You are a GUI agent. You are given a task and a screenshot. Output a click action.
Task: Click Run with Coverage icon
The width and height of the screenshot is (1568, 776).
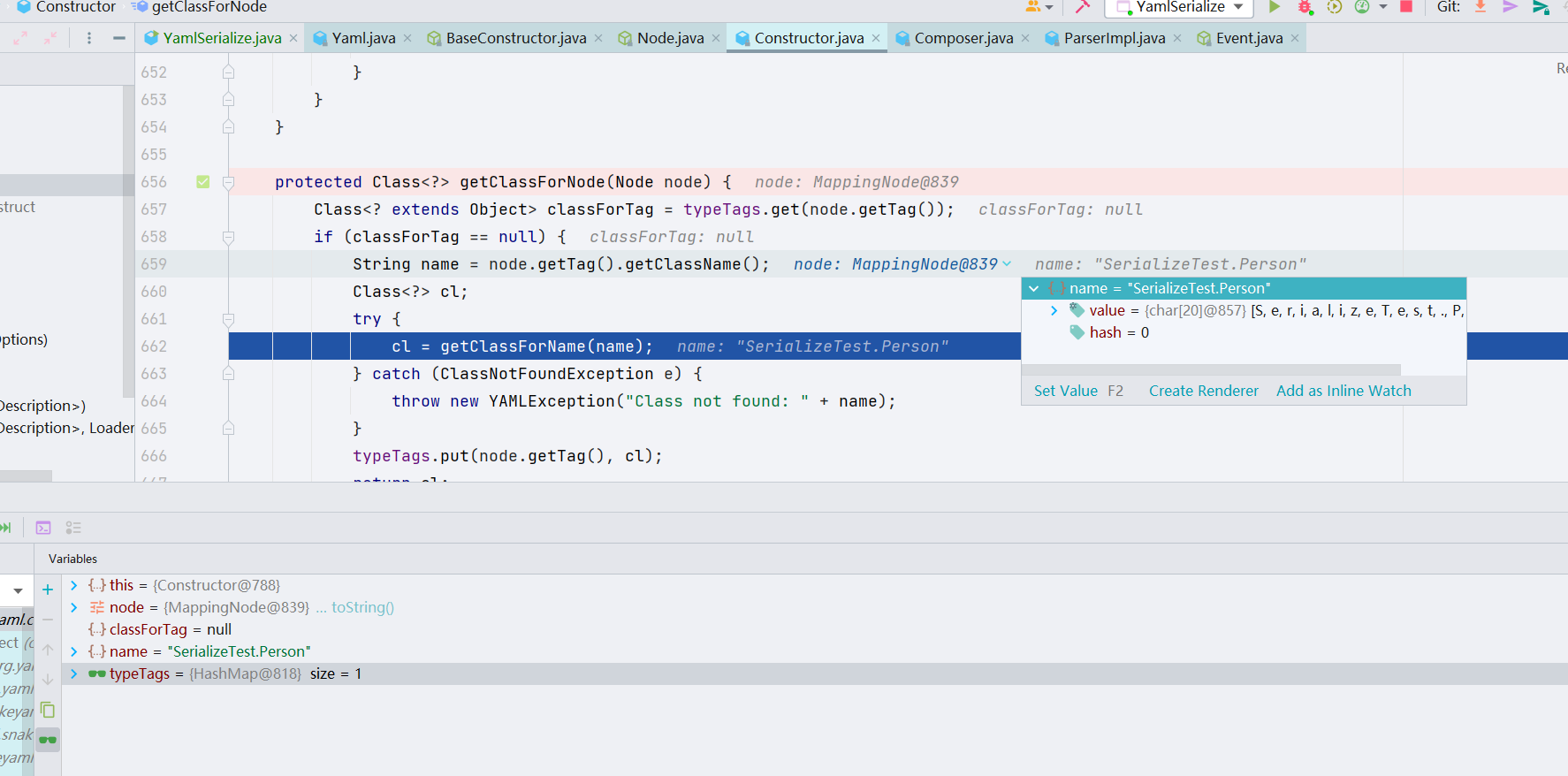coord(1335,7)
